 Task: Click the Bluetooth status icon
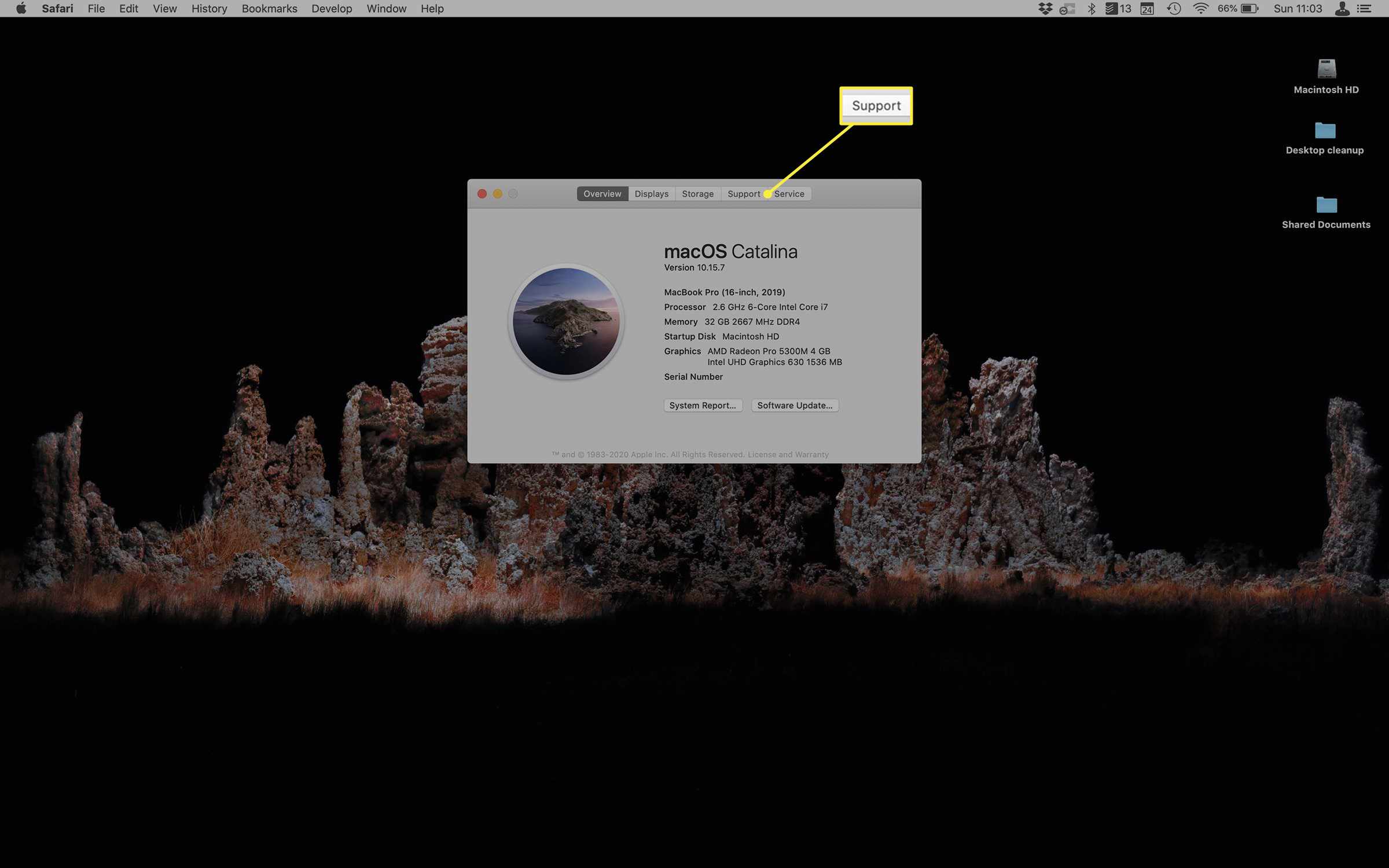tap(1092, 9)
